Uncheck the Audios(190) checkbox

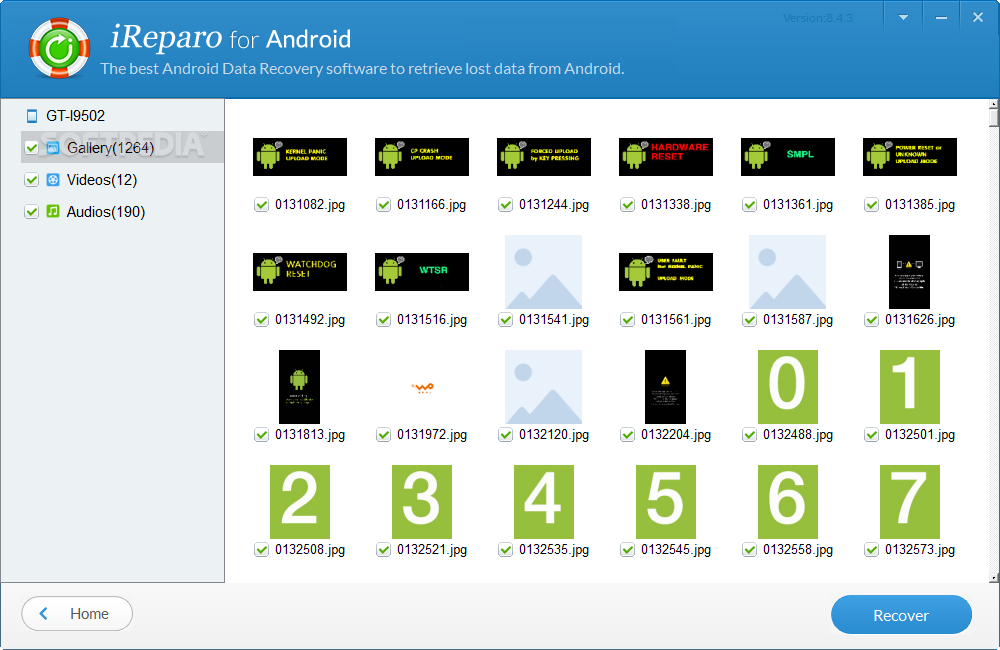point(31,212)
